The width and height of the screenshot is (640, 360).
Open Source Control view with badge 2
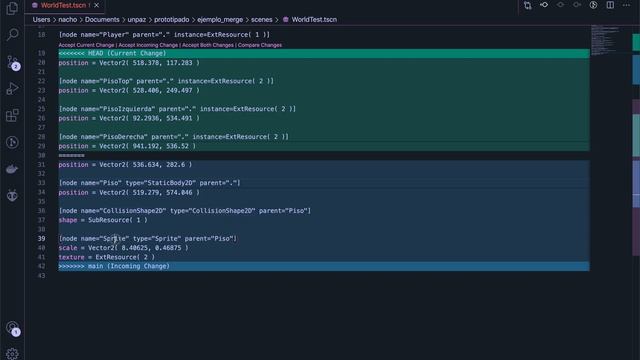13,62
